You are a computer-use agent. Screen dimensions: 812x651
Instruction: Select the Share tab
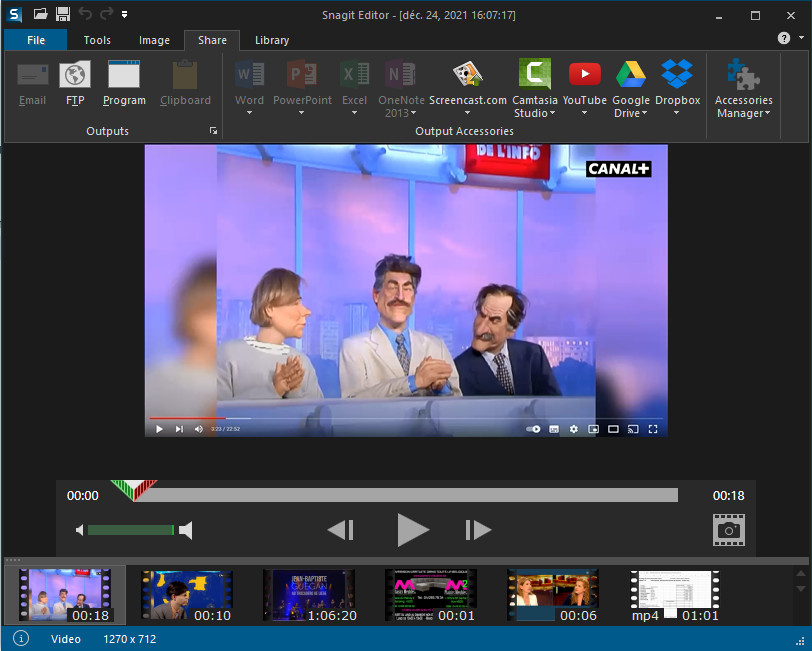point(212,40)
